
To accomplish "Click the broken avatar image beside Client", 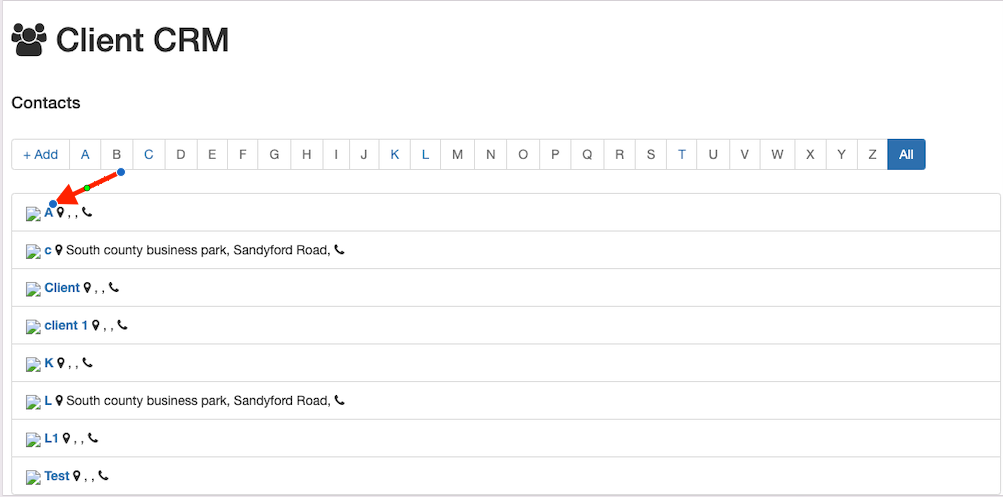I will pyautogui.click(x=33, y=289).
